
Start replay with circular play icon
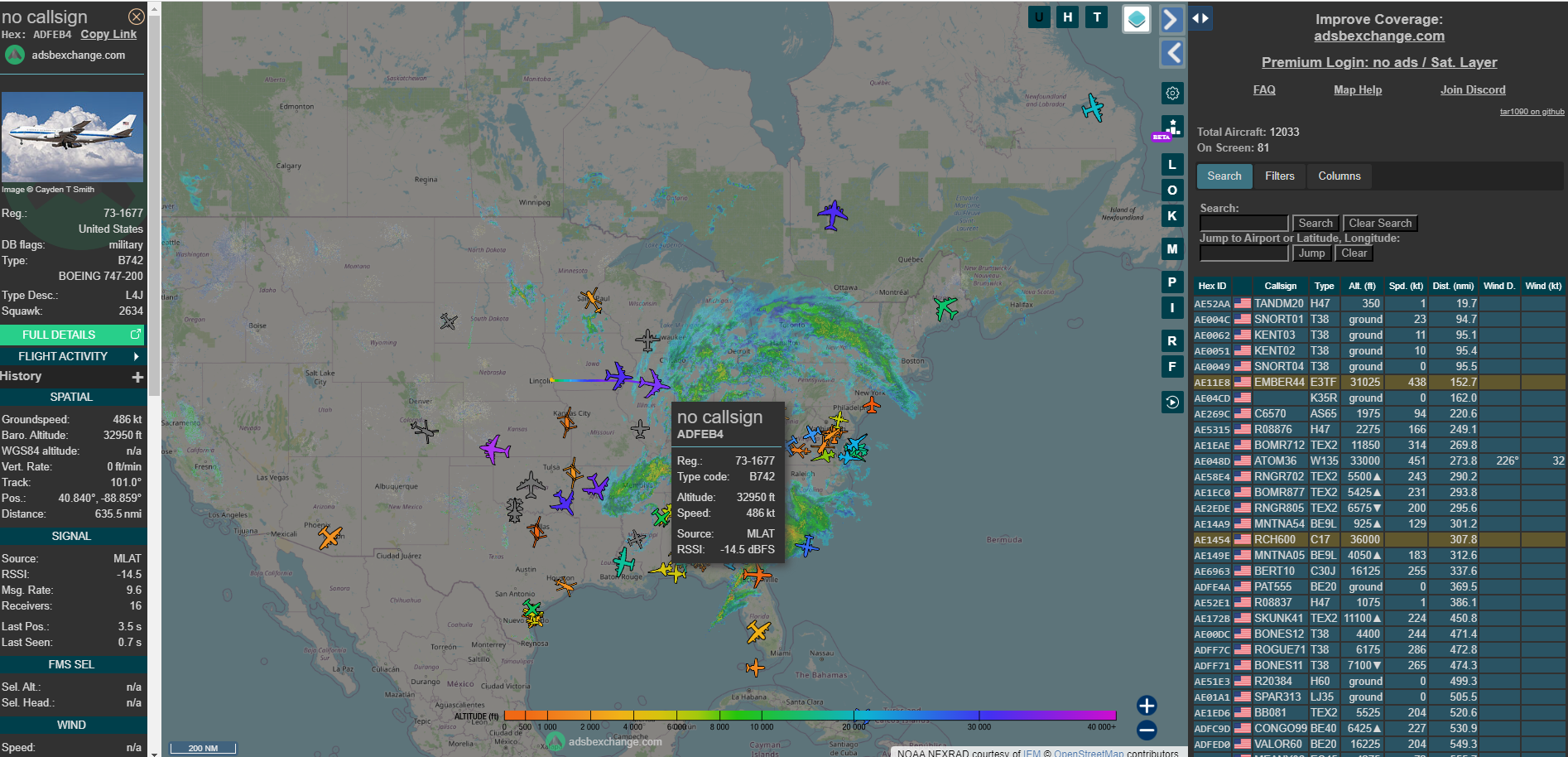(x=1172, y=403)
